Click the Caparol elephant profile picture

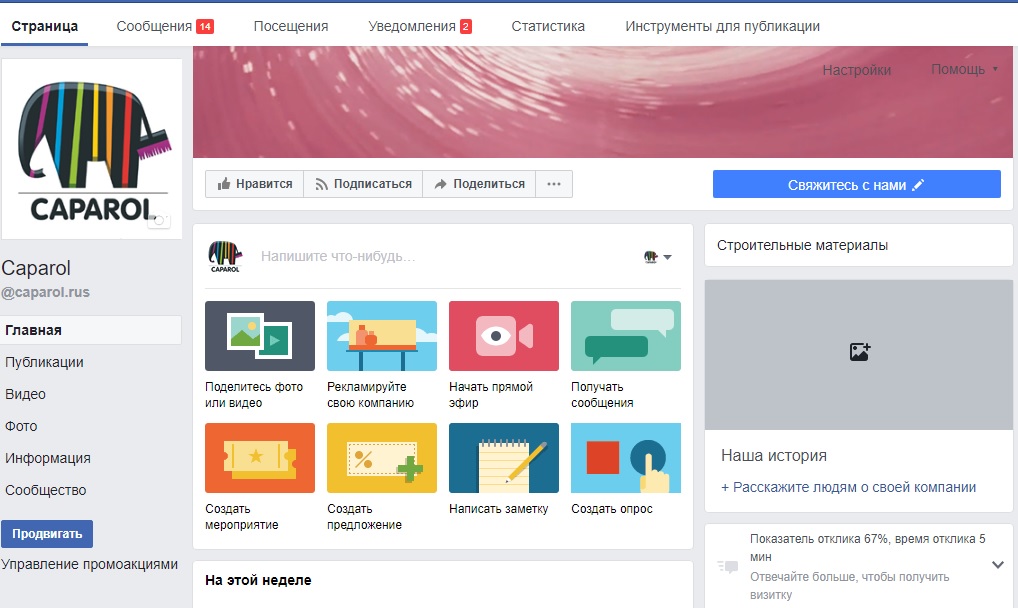pyautogui.click(x=92, y=149)
